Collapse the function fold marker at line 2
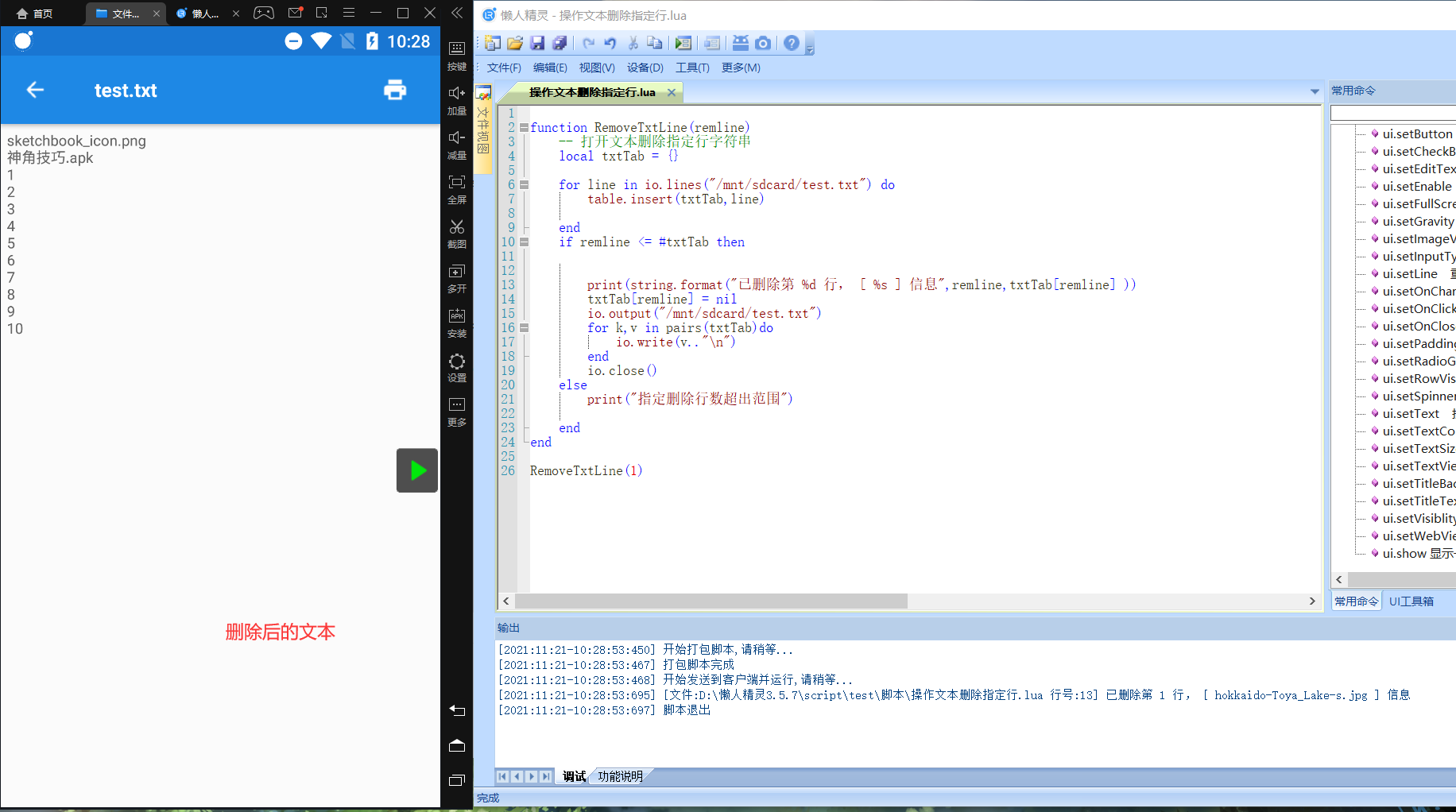1456x812 pixels. 524,127
